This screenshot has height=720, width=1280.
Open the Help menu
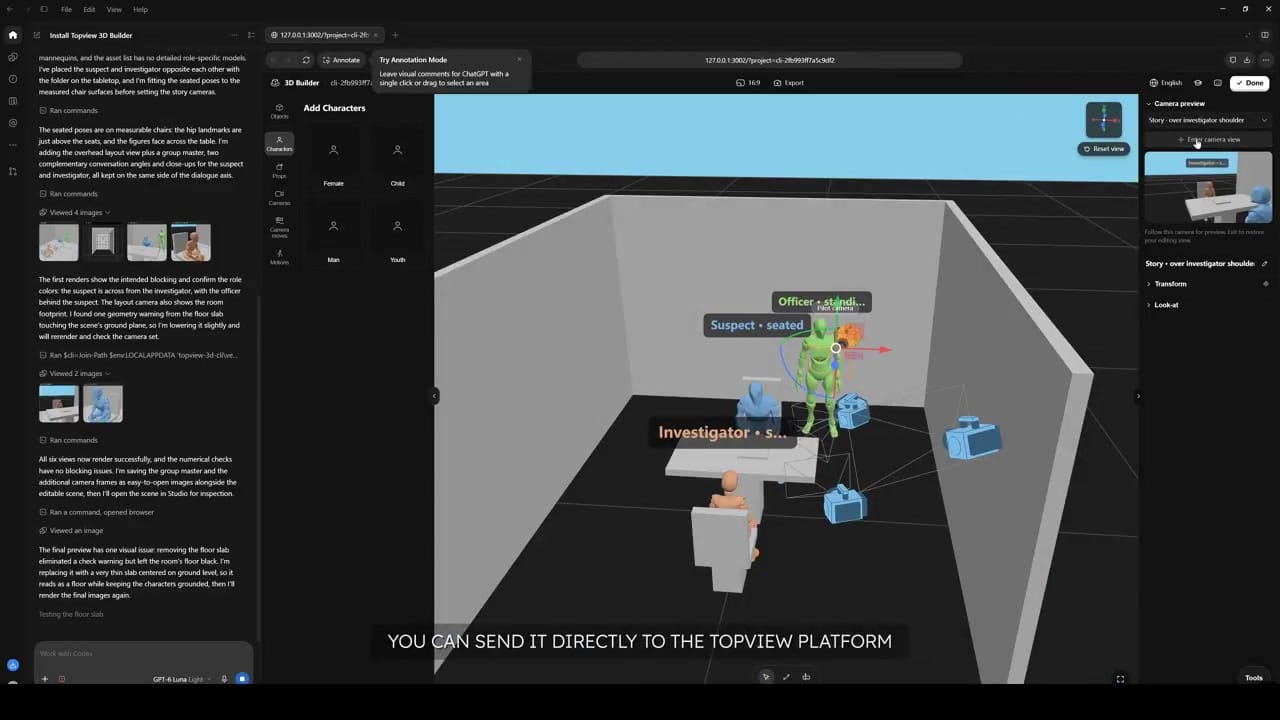click(140, 9)
